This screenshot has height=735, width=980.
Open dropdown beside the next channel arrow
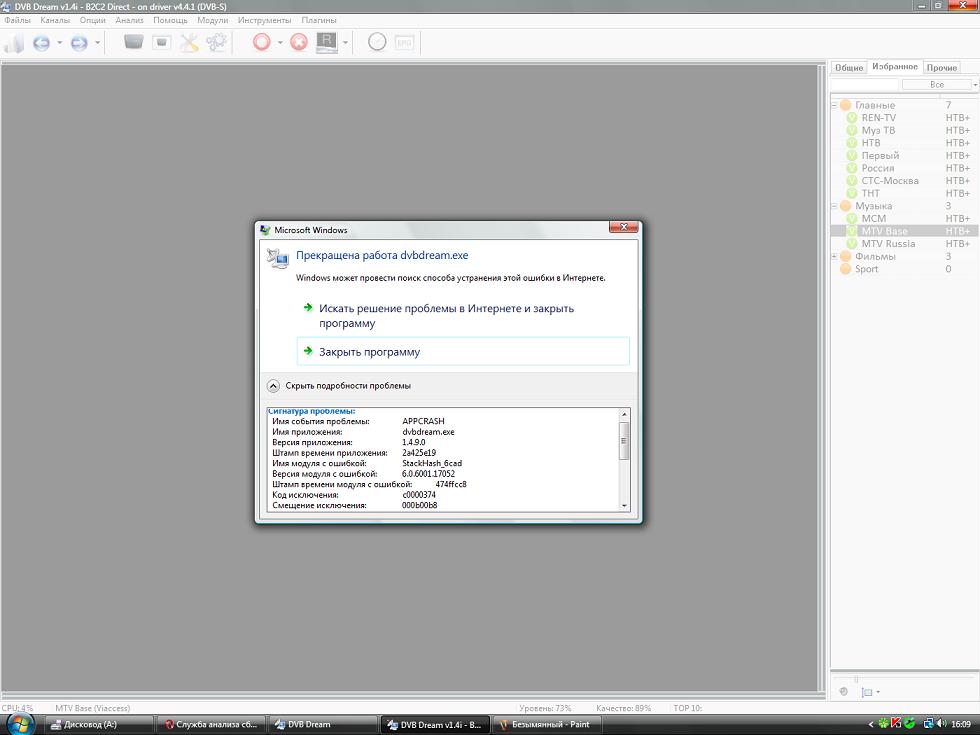tap(98, 43)
